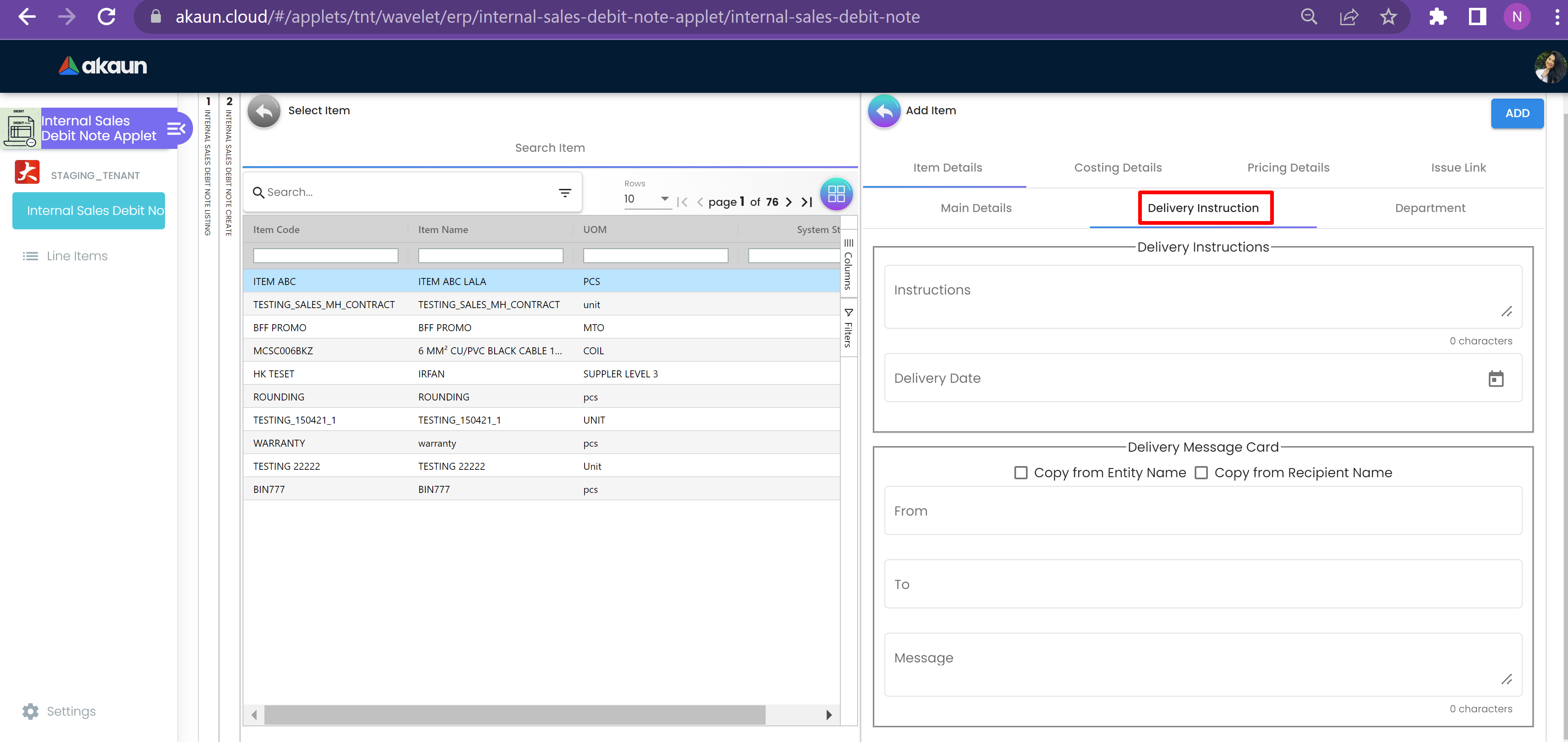1568x742 pixels.
Task: Open Settings gear in the sidebar
Action: pos(31,711)
